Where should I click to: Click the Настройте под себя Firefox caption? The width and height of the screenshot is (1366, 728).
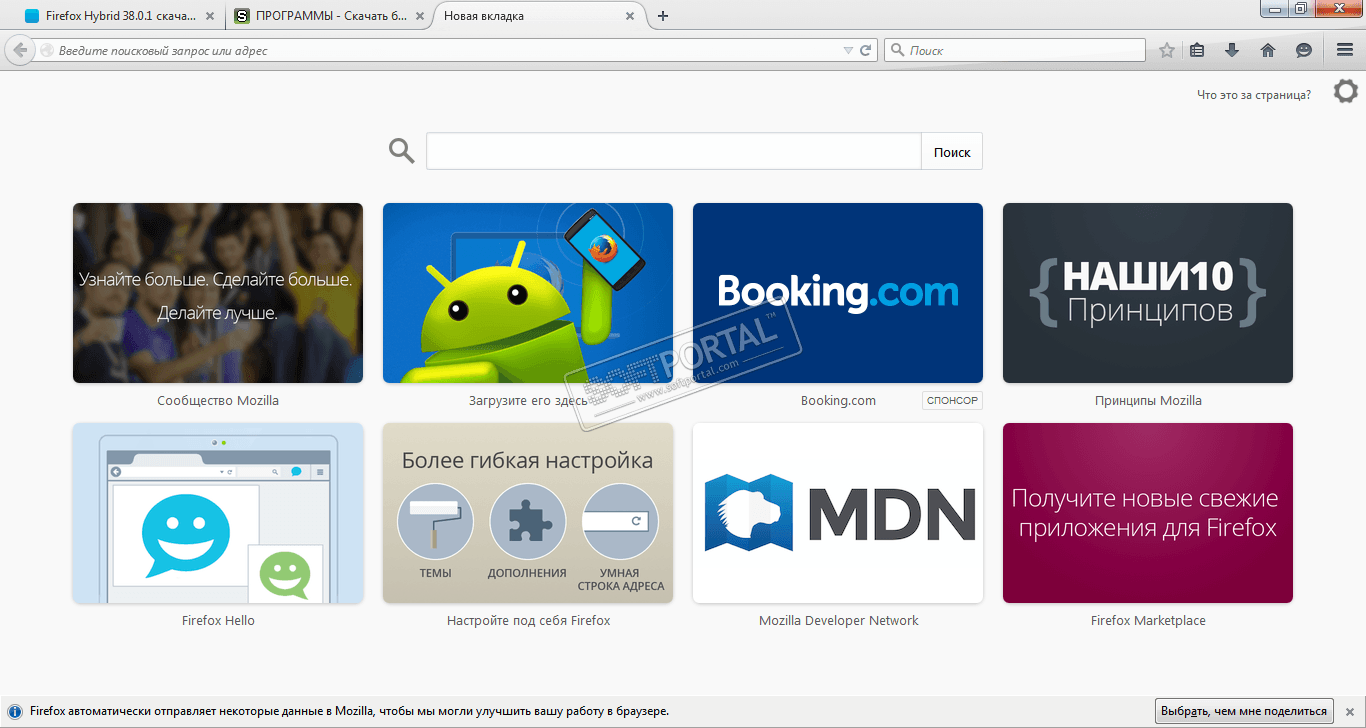528,621
